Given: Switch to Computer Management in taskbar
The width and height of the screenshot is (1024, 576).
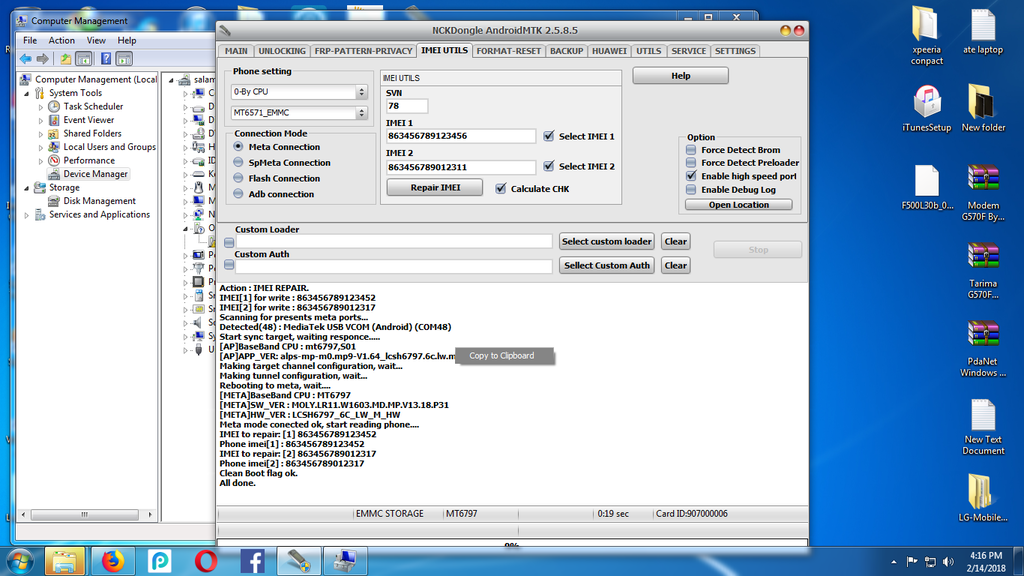Looking at the screenshot, I should pyautogui.click(x=345, y=562).
